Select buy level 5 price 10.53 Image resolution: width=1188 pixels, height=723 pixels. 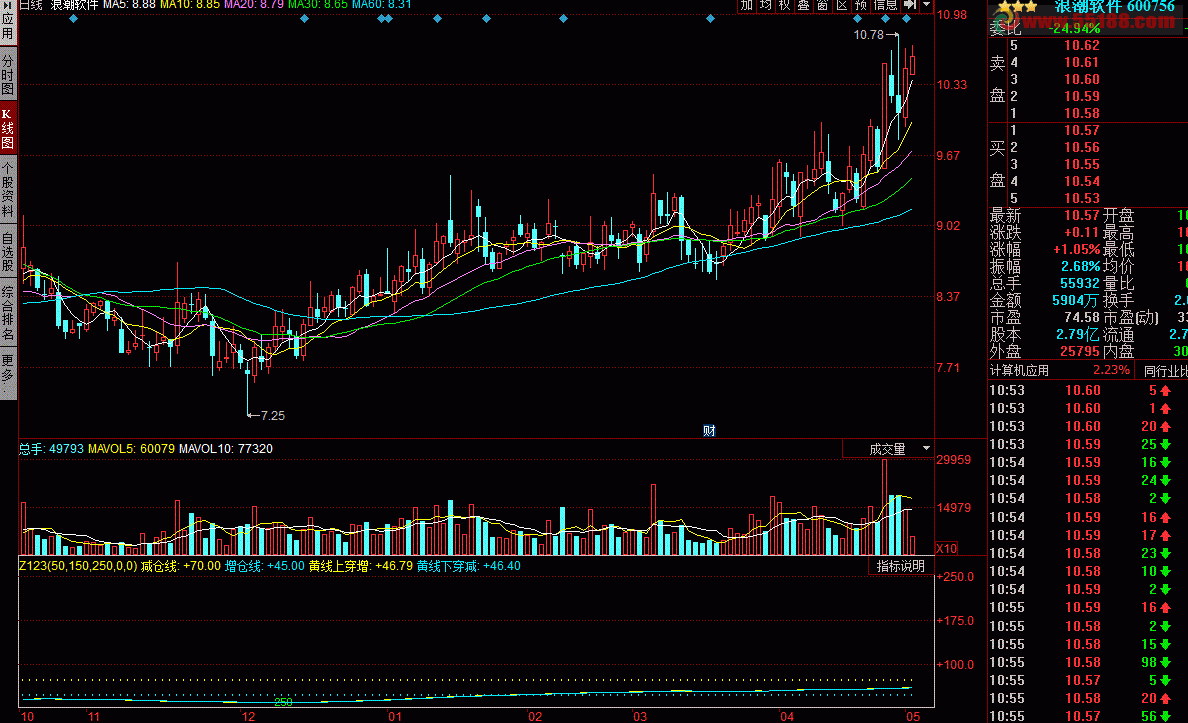(1081, 199)
